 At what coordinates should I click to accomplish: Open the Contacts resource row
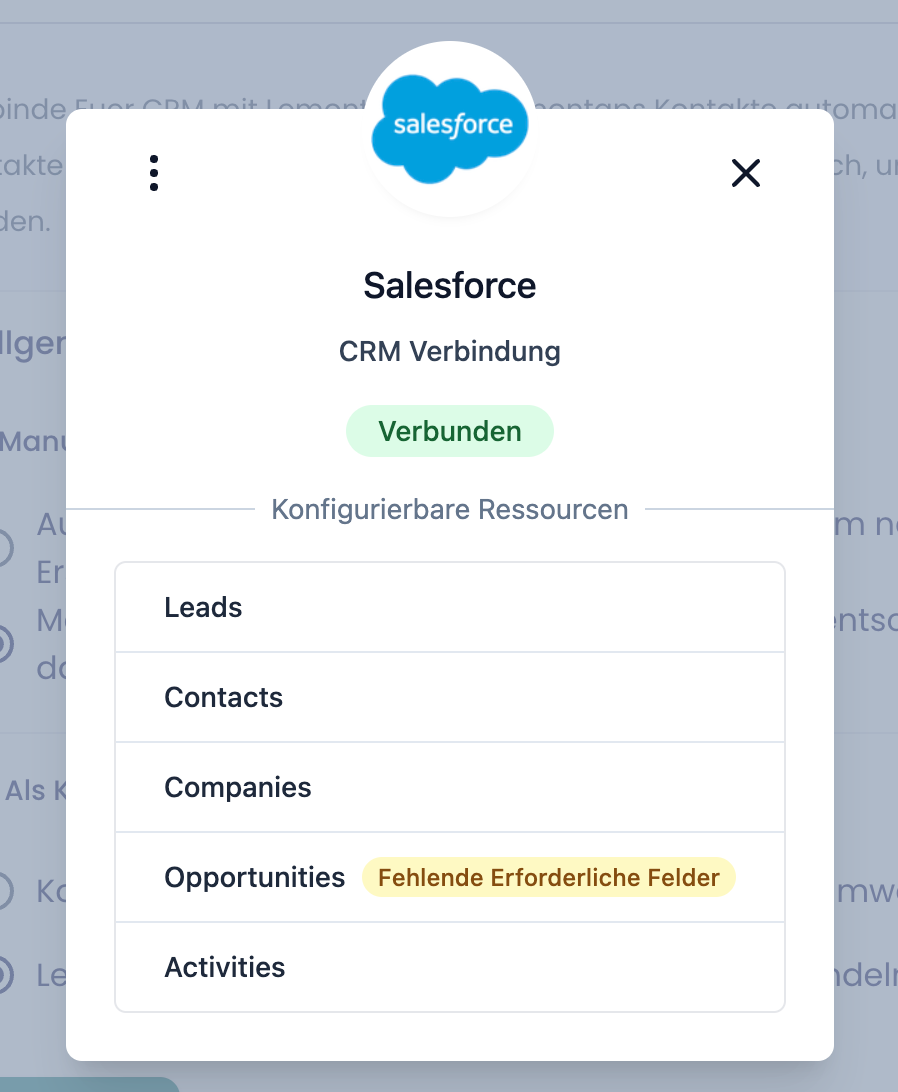point(449,697)
